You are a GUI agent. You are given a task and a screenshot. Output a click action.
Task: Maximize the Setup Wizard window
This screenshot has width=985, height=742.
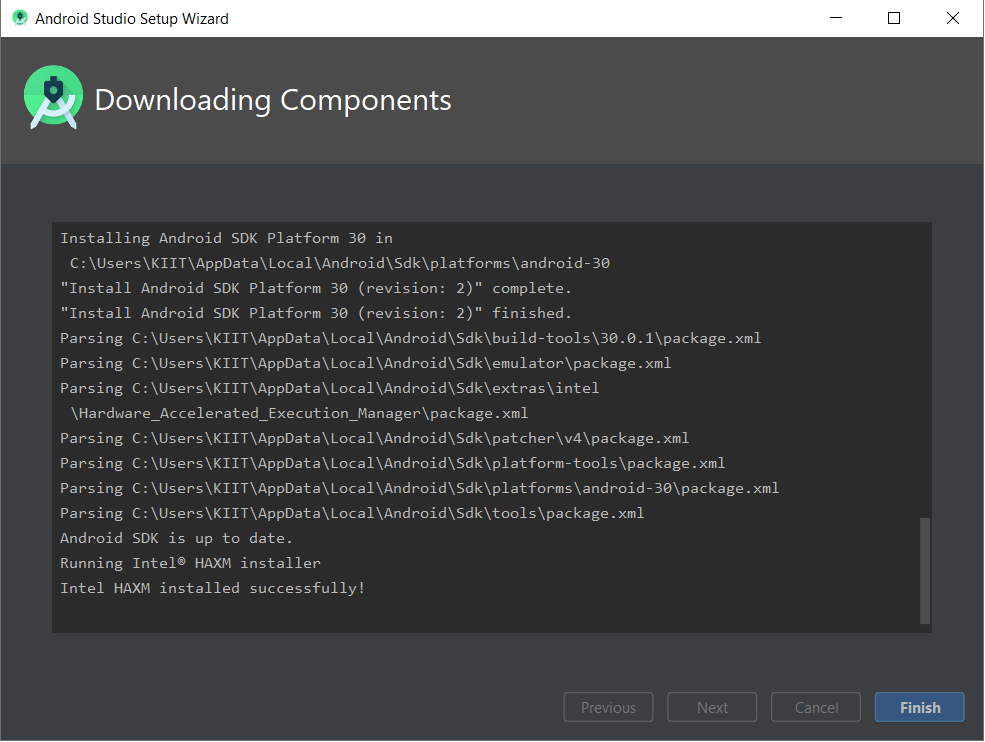tap(894, 18)
